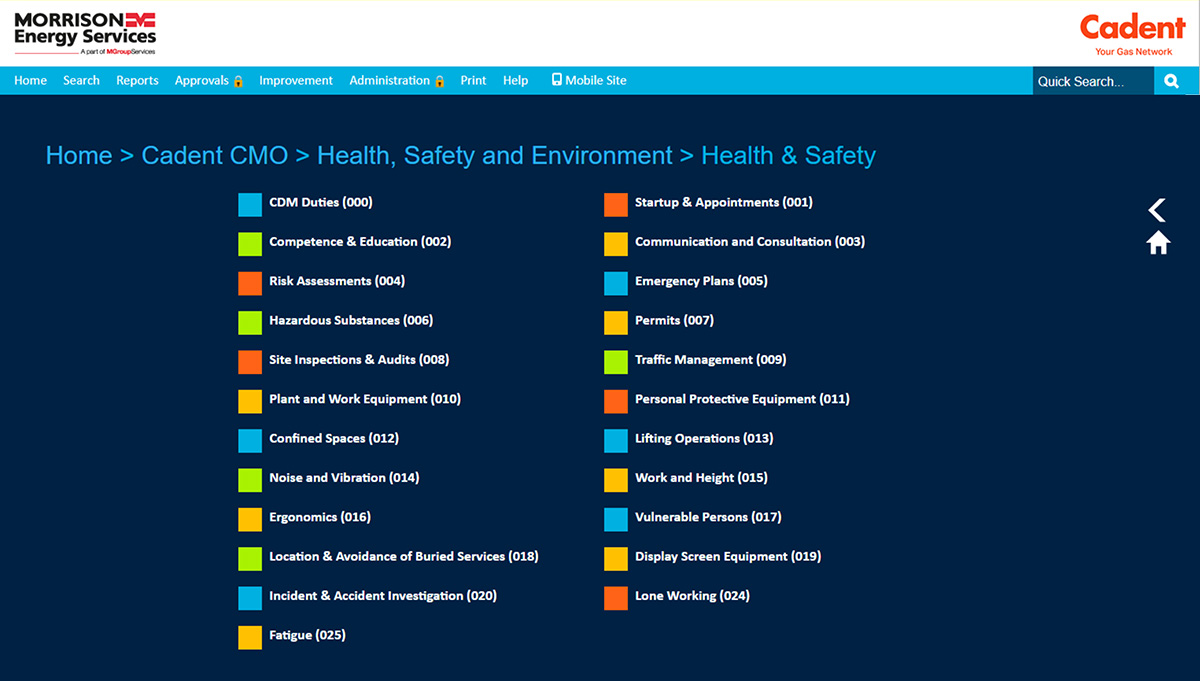Open Lone Working (024) section
1200x681 pixels.
(x=691, y=596)
